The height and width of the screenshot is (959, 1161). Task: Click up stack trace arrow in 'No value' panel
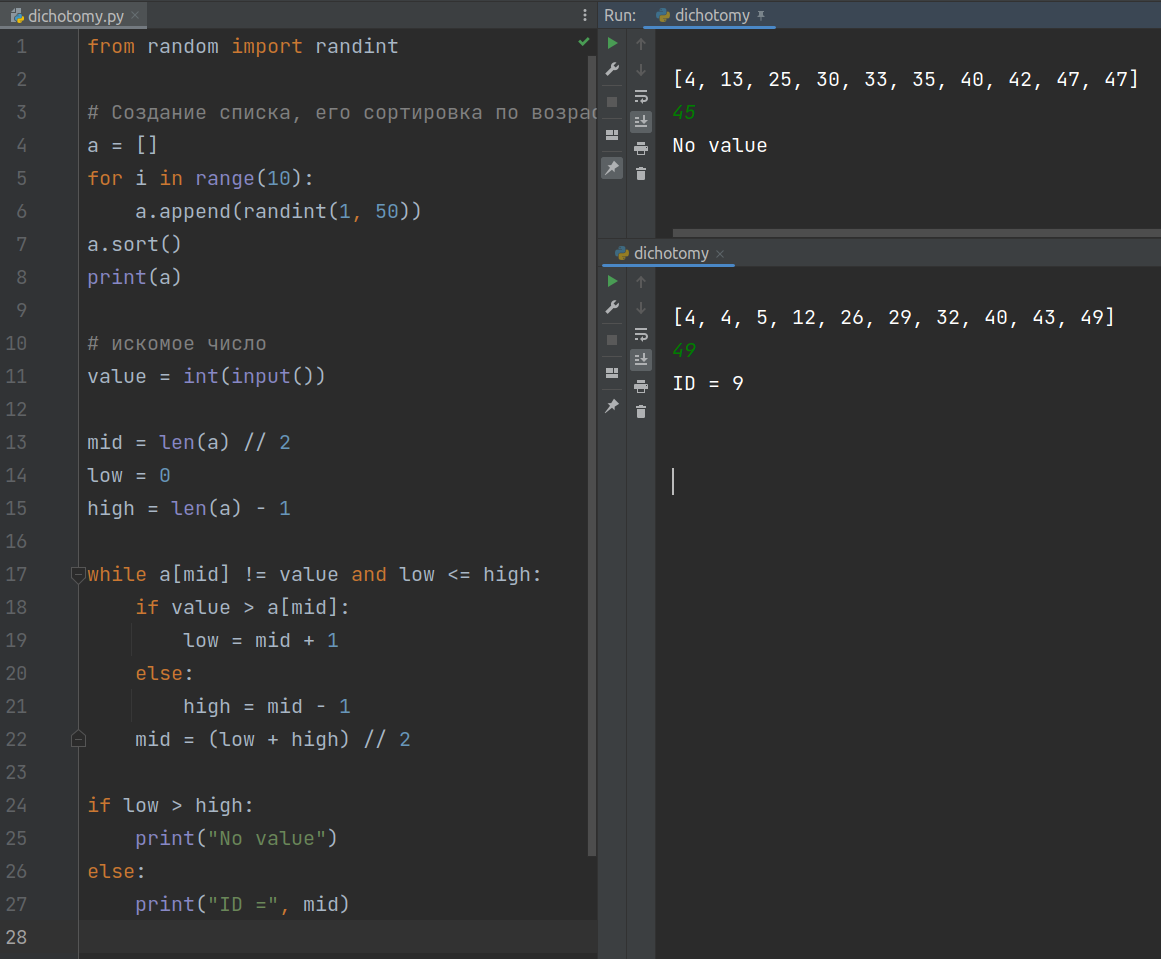pos(641,44)
